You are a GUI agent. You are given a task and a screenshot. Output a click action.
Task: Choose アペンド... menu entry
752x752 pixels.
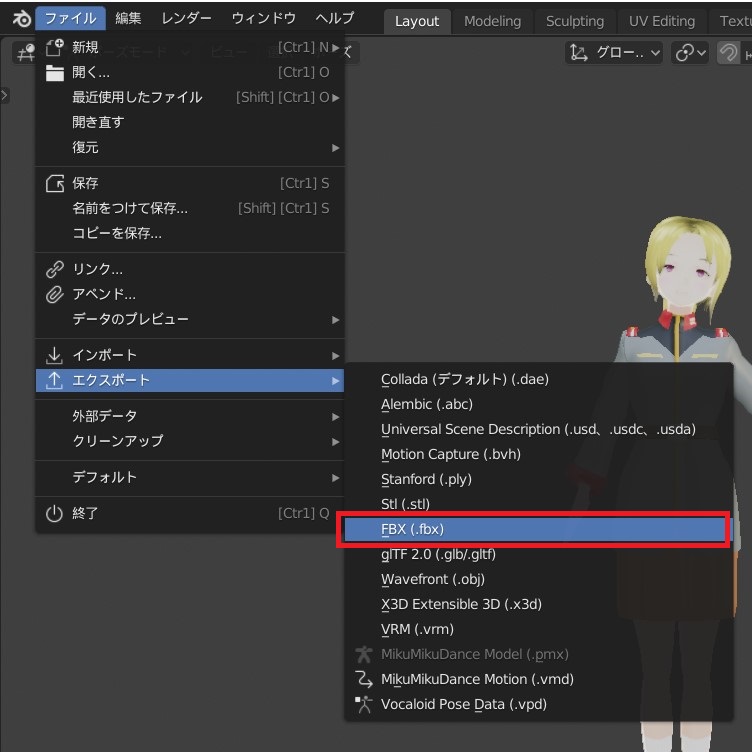coord(190,294)
